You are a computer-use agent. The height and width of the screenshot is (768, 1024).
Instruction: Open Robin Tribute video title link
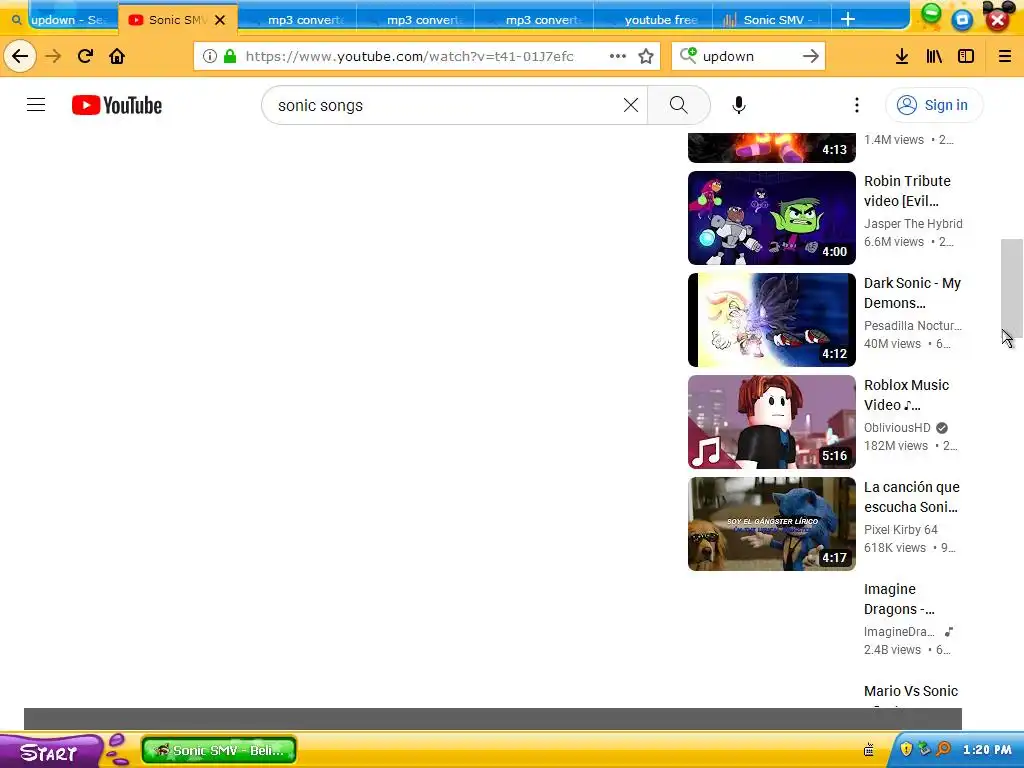click(907, 191)
